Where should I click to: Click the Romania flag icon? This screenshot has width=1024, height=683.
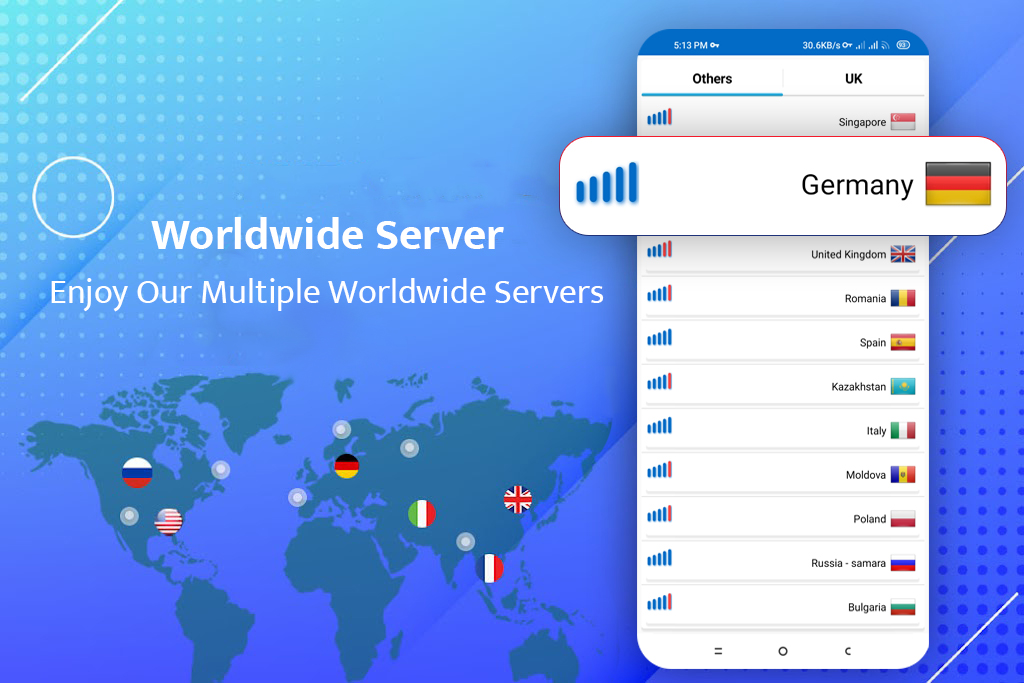point(903,298)
